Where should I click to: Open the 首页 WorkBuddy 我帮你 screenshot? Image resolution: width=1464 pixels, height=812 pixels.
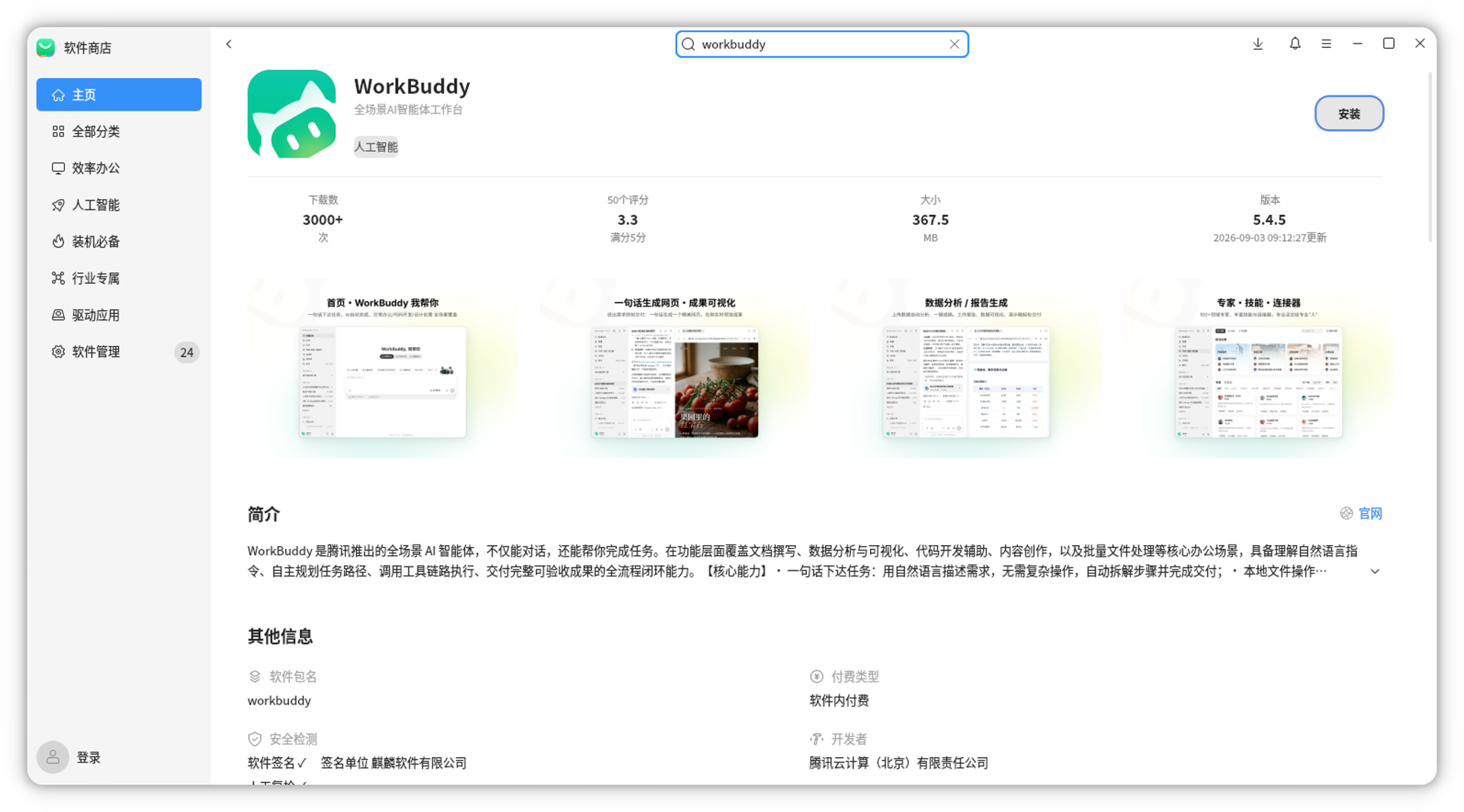pos(382,368)
